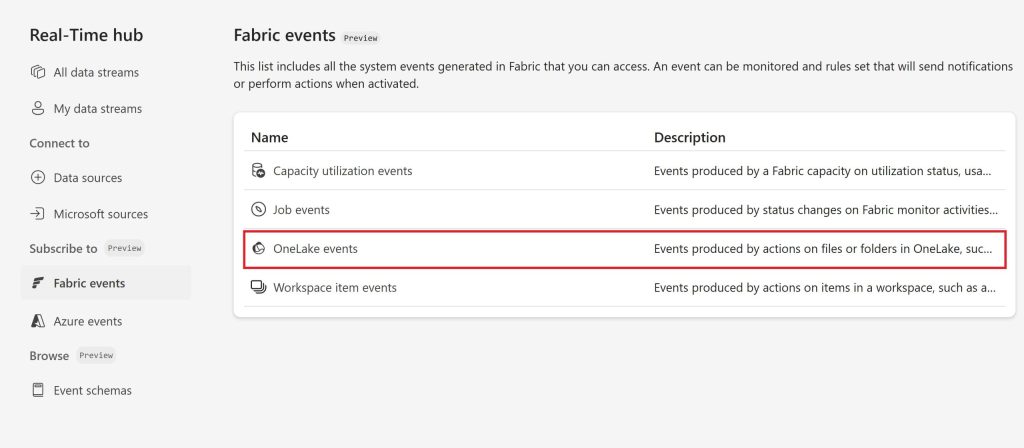
Task: Click the Fabric events sidebar icon
Action: (x=38, y=283)
